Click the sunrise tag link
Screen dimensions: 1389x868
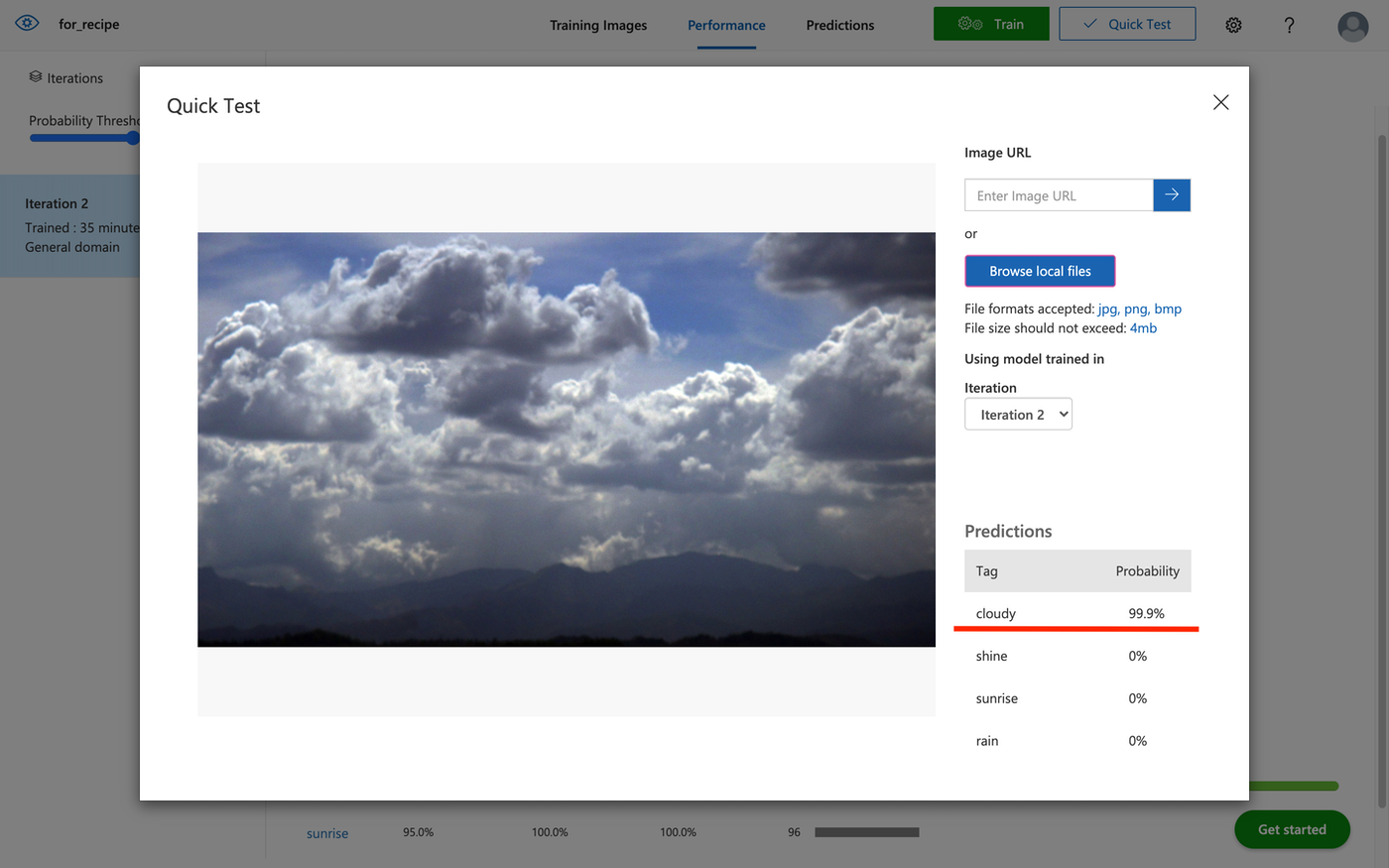click(327, 833)
